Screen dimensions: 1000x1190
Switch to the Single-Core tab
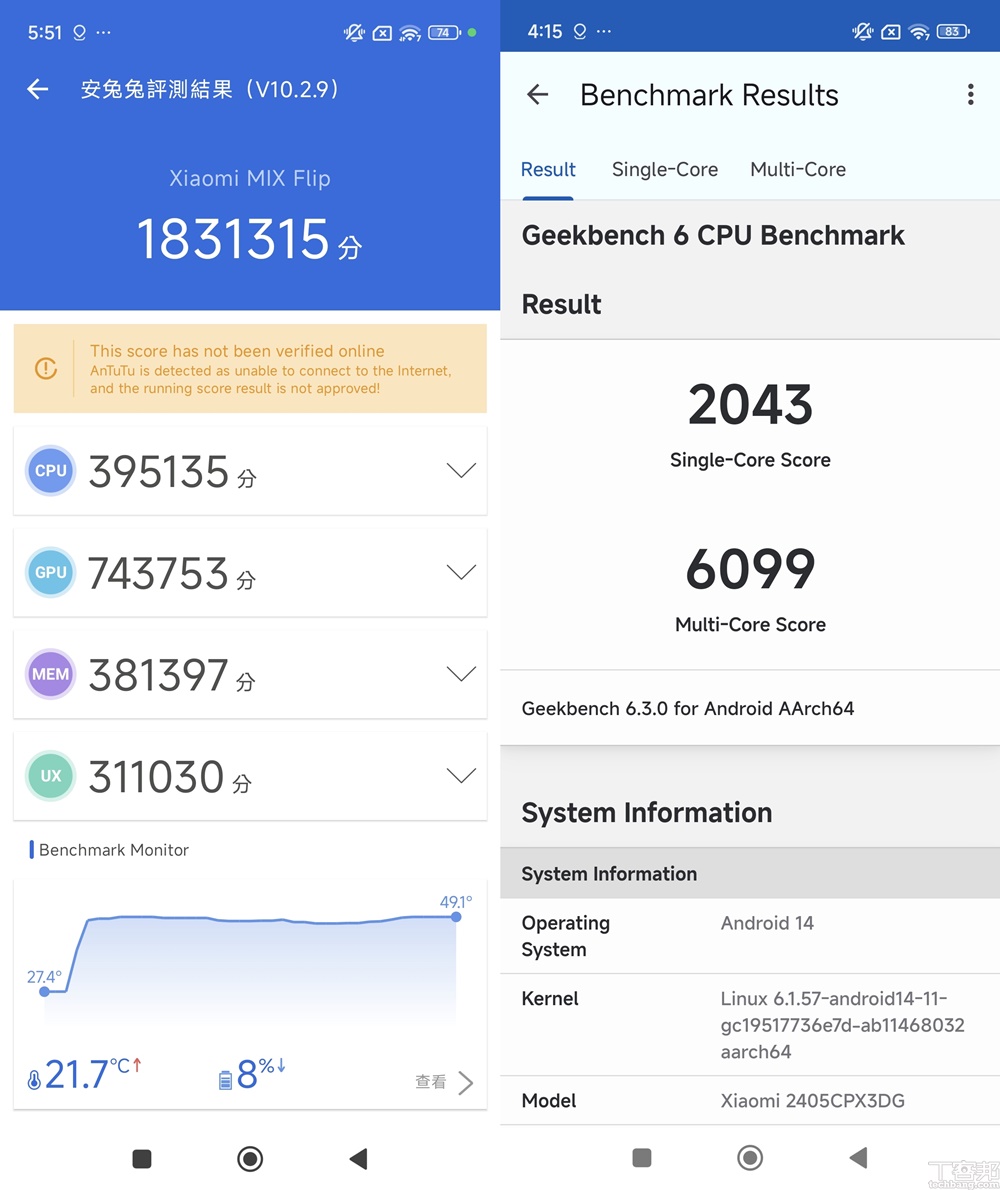pos(665,169)
